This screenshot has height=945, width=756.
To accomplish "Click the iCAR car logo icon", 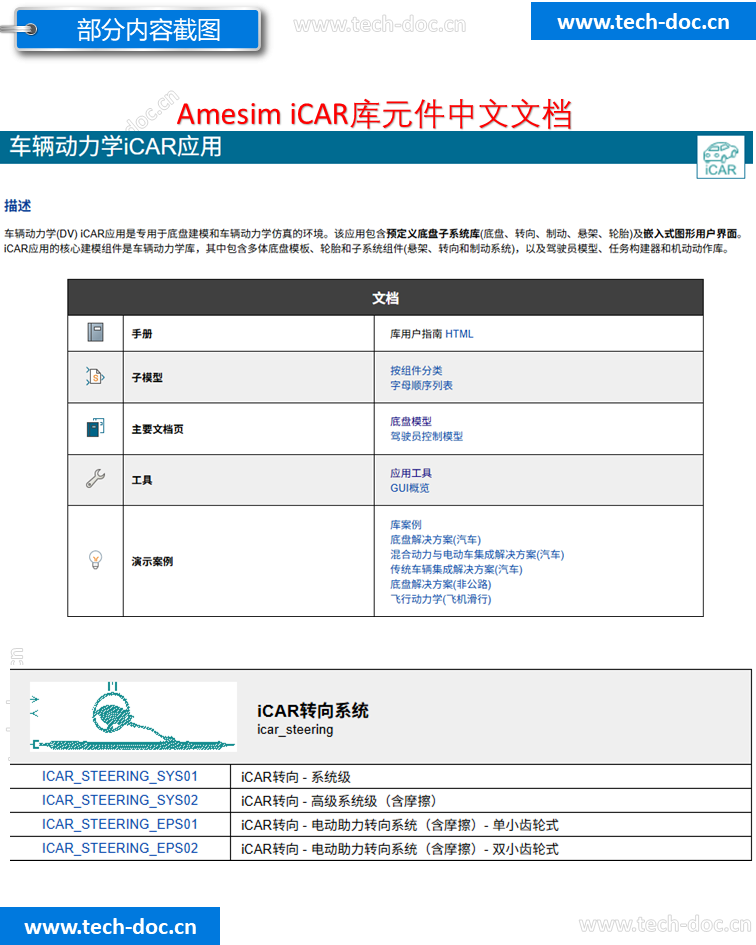I will [x=720, y=157].
